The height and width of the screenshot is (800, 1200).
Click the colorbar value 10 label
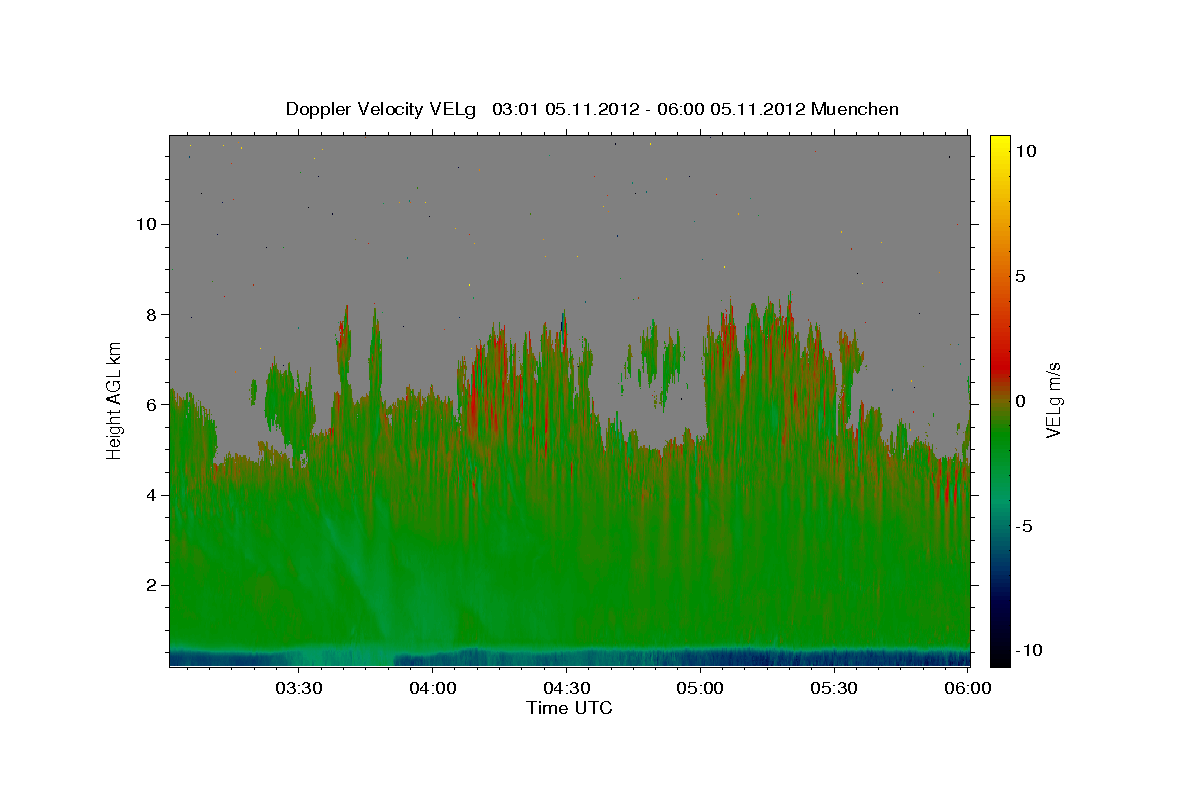tap(1026, 151)
